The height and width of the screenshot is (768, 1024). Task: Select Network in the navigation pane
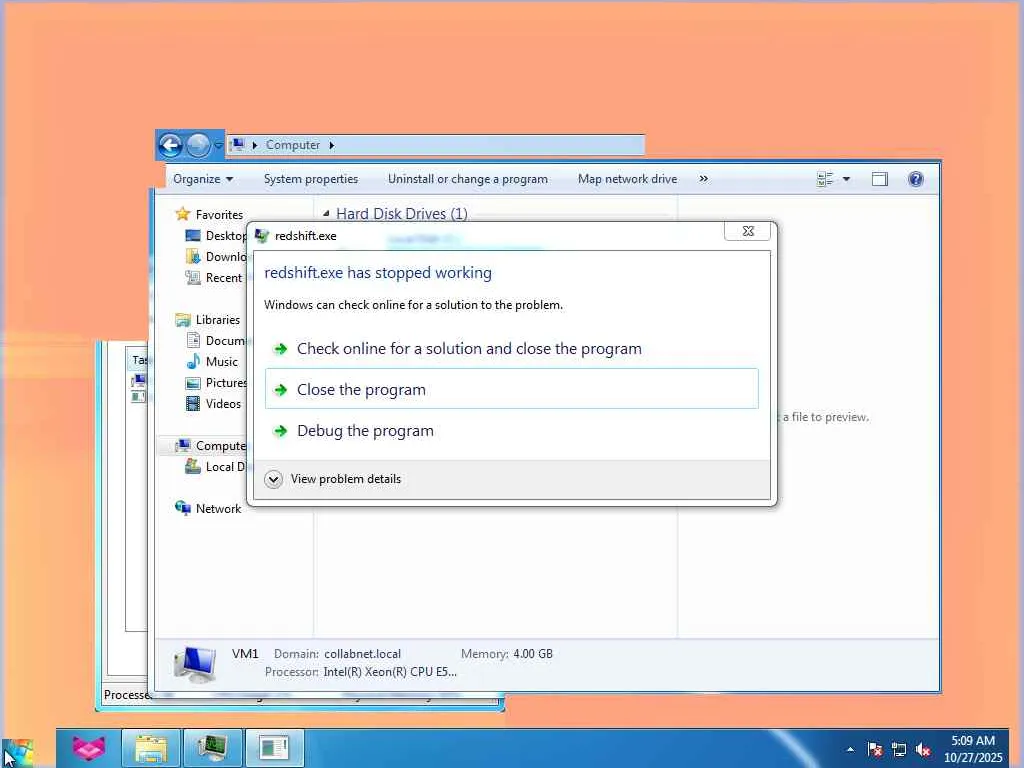[219, 509]
